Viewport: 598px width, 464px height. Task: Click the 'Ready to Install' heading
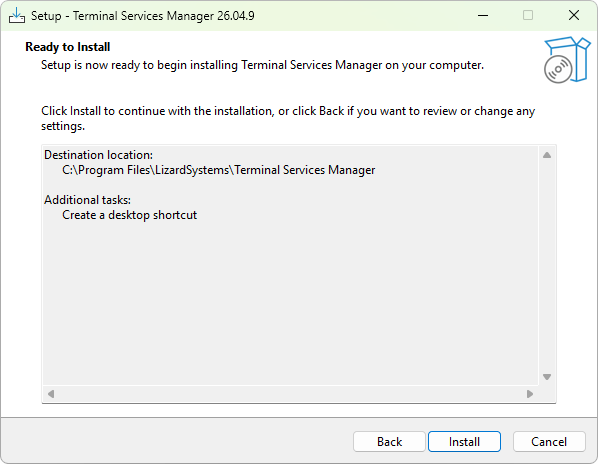coord(68,47)
